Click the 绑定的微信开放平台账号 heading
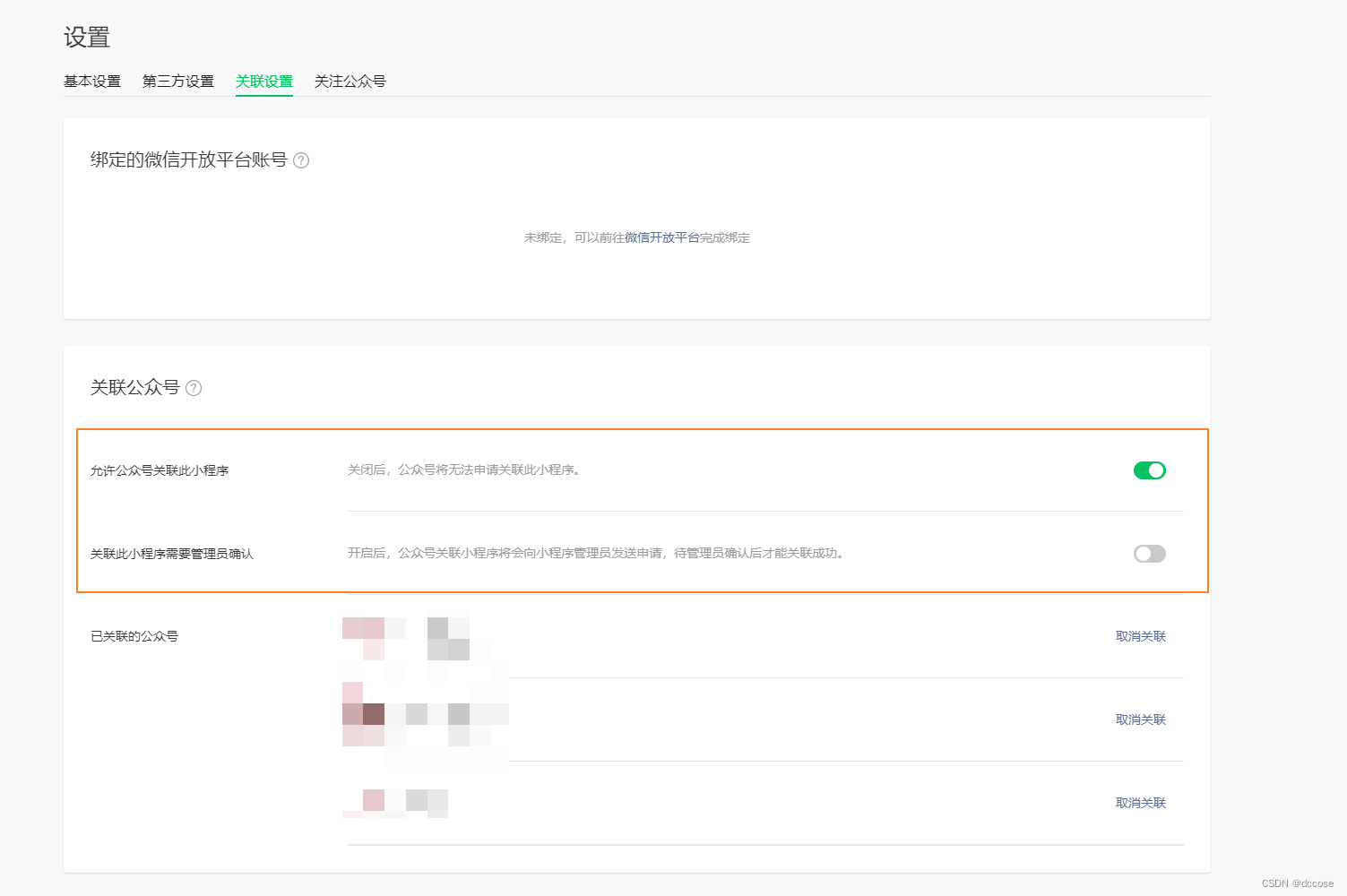Viewport: 1347px width, 896px height. [189, 159]
